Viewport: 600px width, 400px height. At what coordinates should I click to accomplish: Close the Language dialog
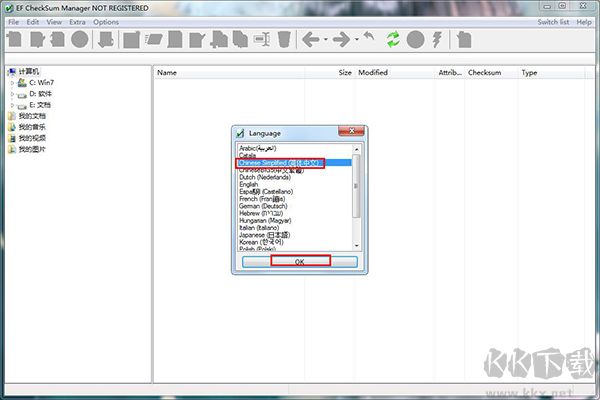tap(351, 131)
